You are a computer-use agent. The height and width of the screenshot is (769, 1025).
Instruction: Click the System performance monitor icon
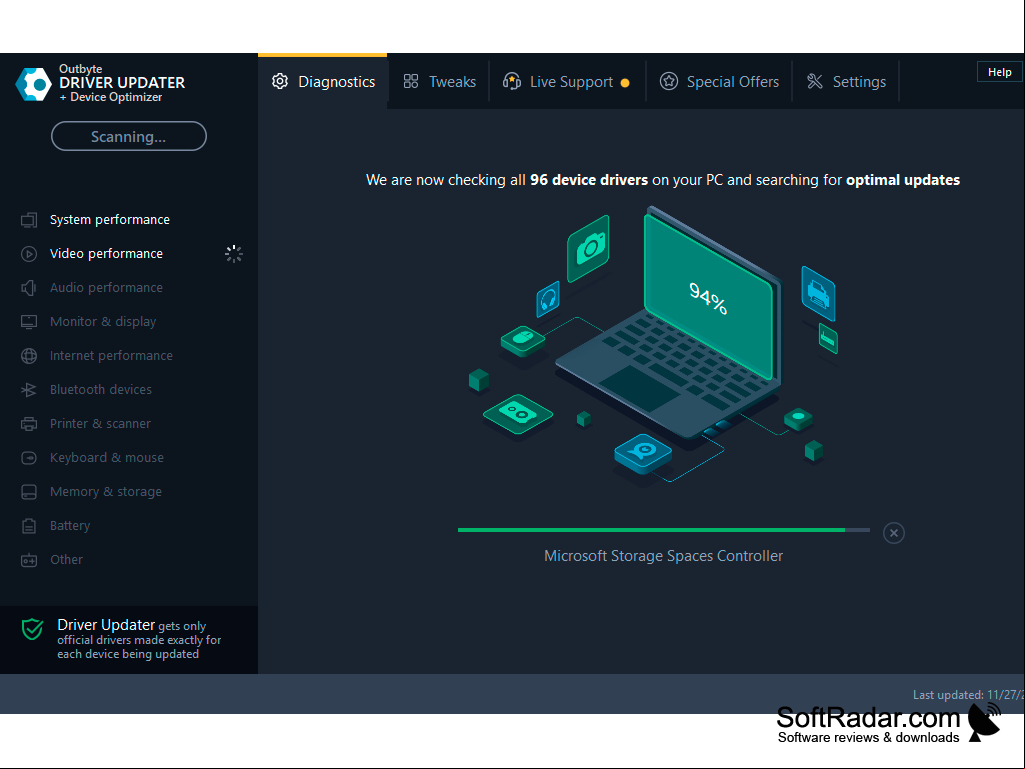29,220
